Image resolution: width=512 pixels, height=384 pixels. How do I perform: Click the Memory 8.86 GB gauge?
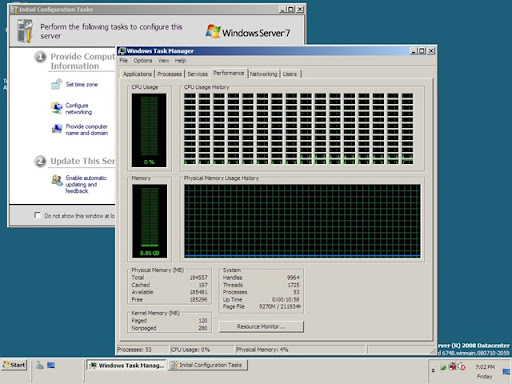pos(149,221)
